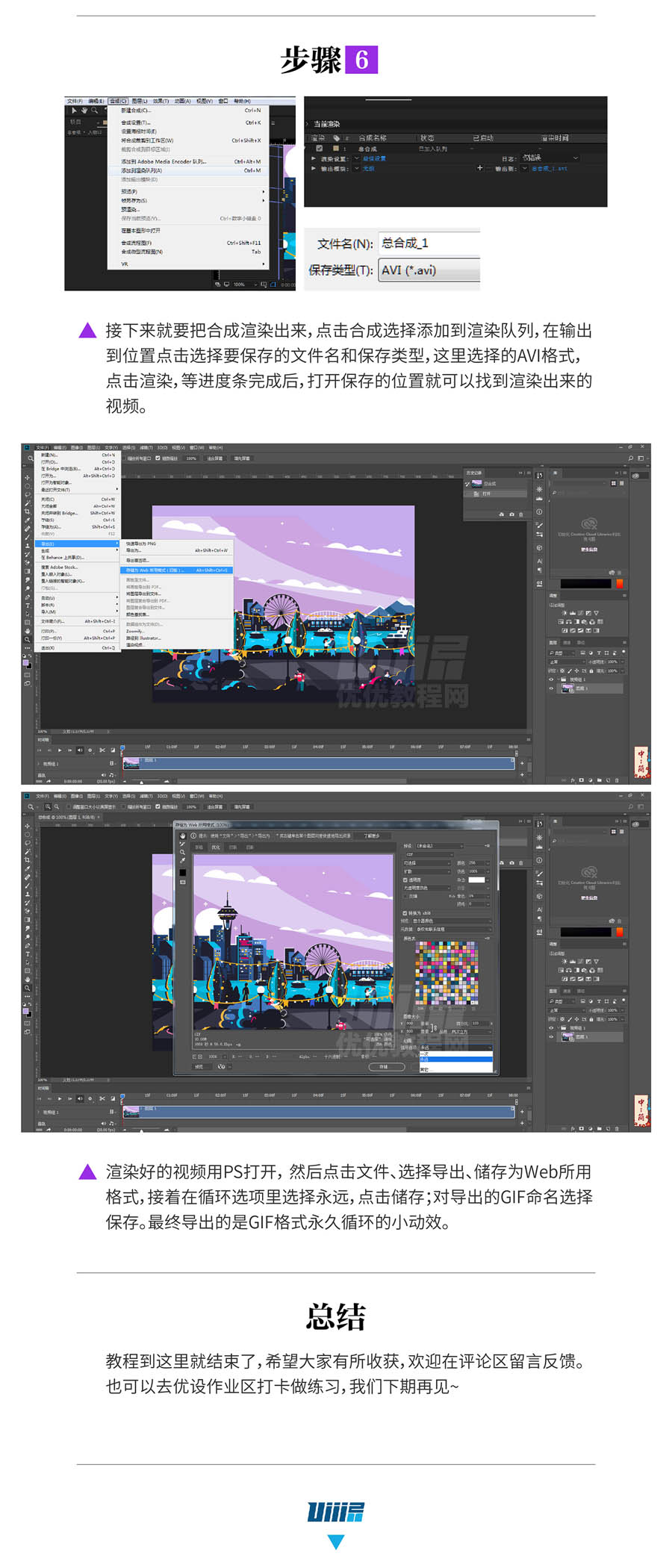This screenshot has width=672, height=1568.
Task: Select the Eyedropper tool in Save for Web dialog
Action: pos(183,861)
